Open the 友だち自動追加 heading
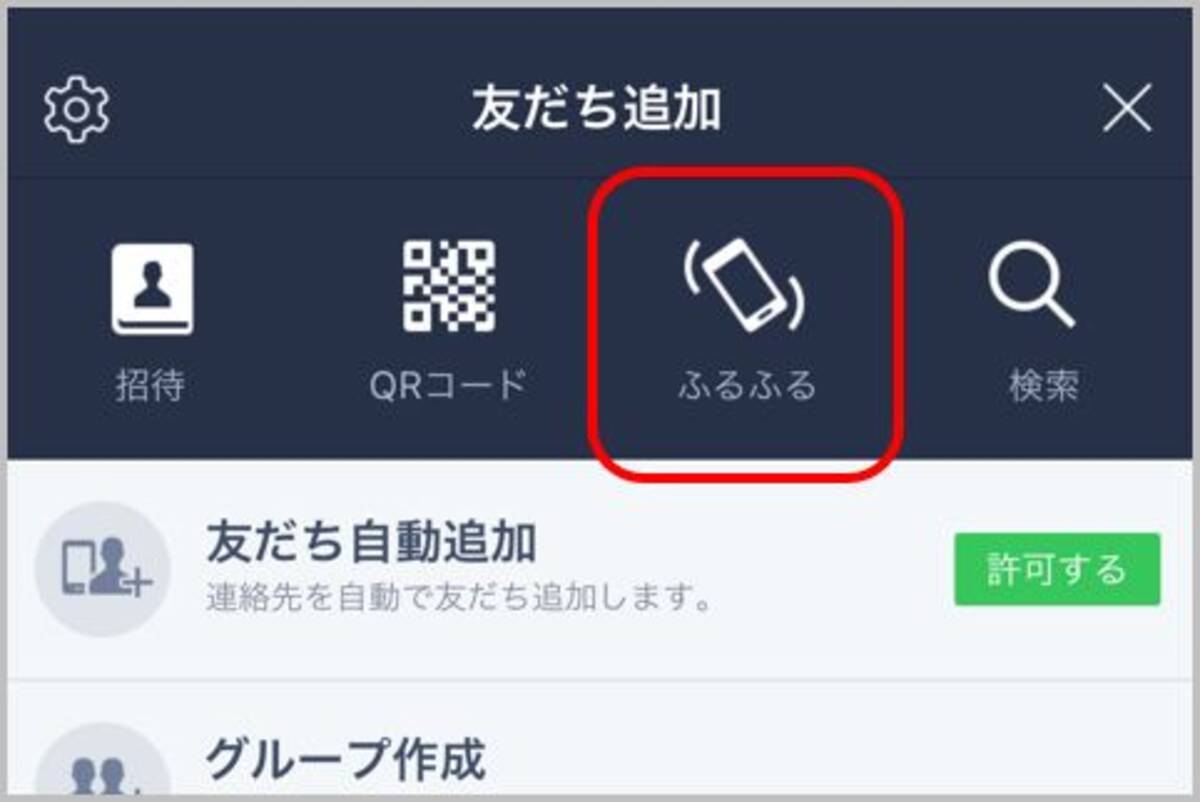The height and width of the screenshot is (802, 1200). click(371, 543)
